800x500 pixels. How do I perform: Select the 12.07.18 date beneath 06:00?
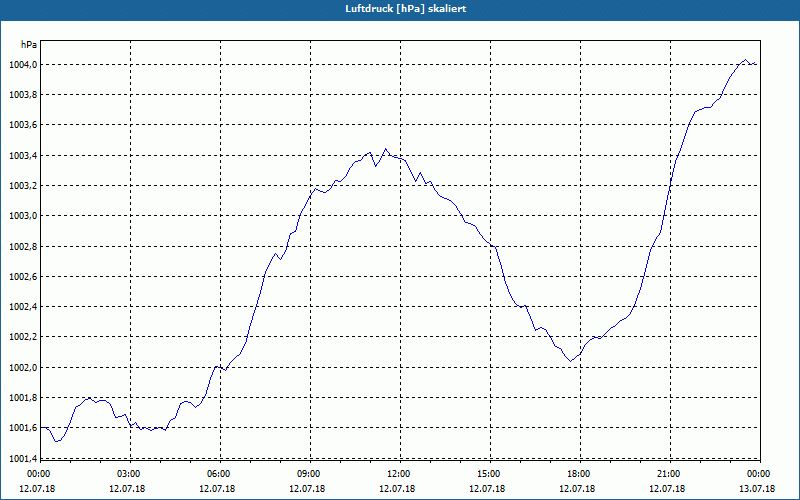(x=217, y=489)
